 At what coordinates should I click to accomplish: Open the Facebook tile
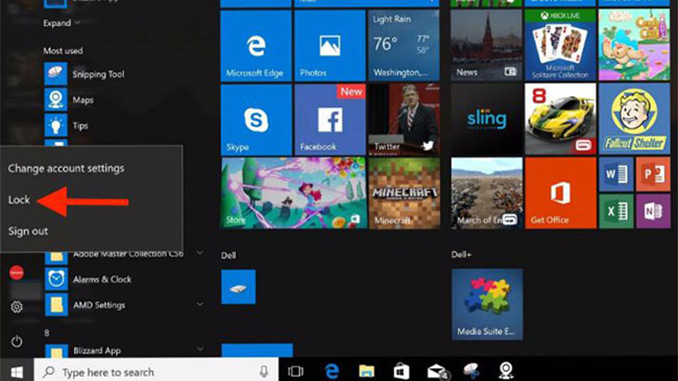click(330, 120)
